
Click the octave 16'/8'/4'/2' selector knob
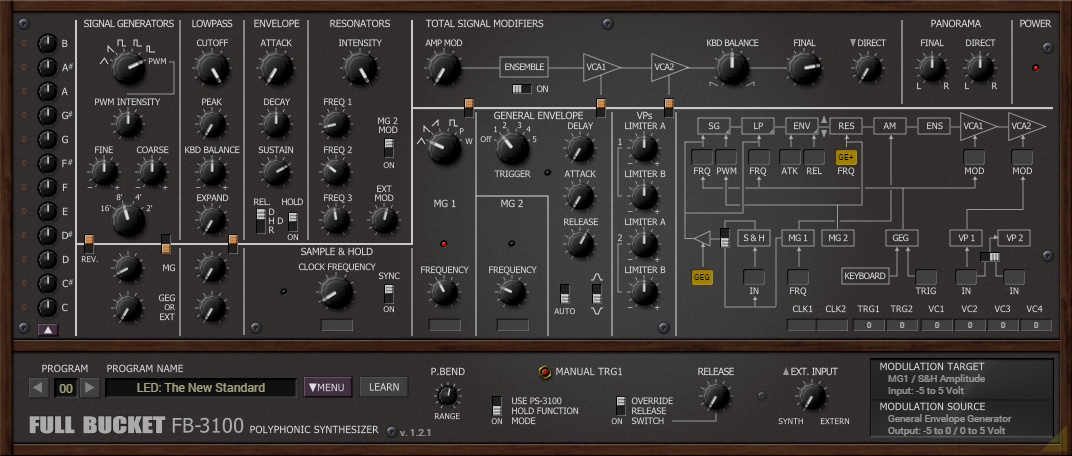tap(129, 220)
